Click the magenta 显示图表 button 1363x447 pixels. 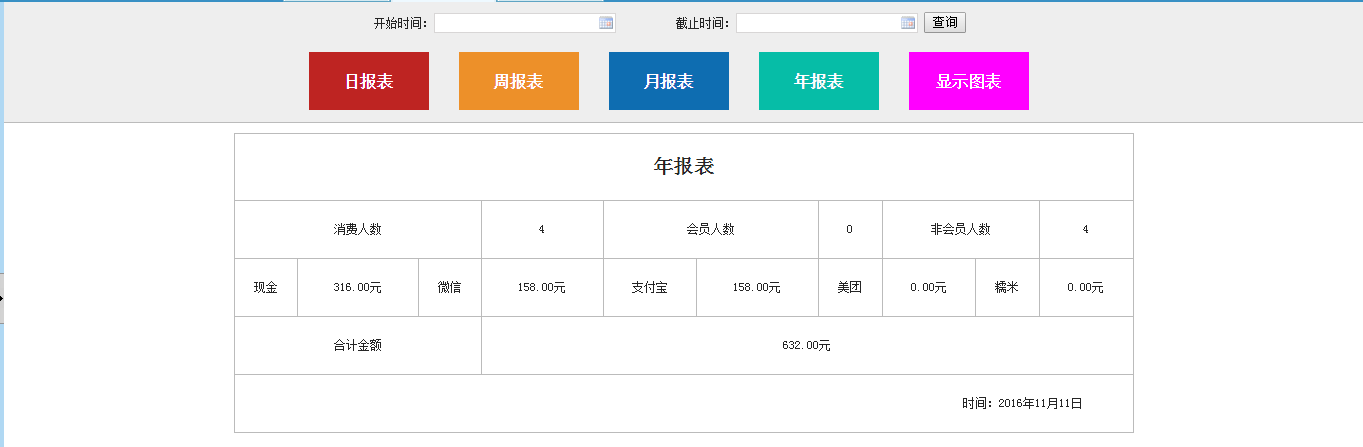pos(969,81)
